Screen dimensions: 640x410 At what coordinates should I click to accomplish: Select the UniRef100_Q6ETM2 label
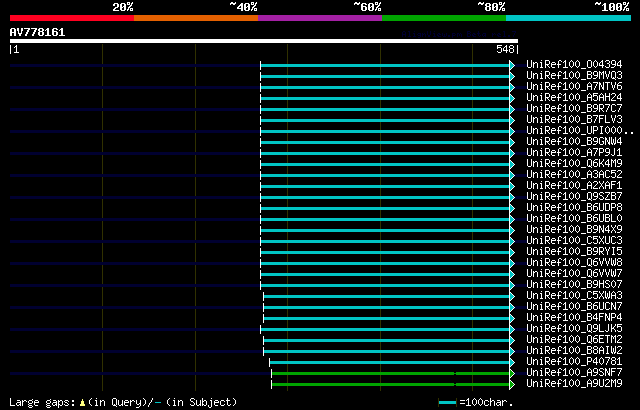pyautogui.click(x=574, y=340)
